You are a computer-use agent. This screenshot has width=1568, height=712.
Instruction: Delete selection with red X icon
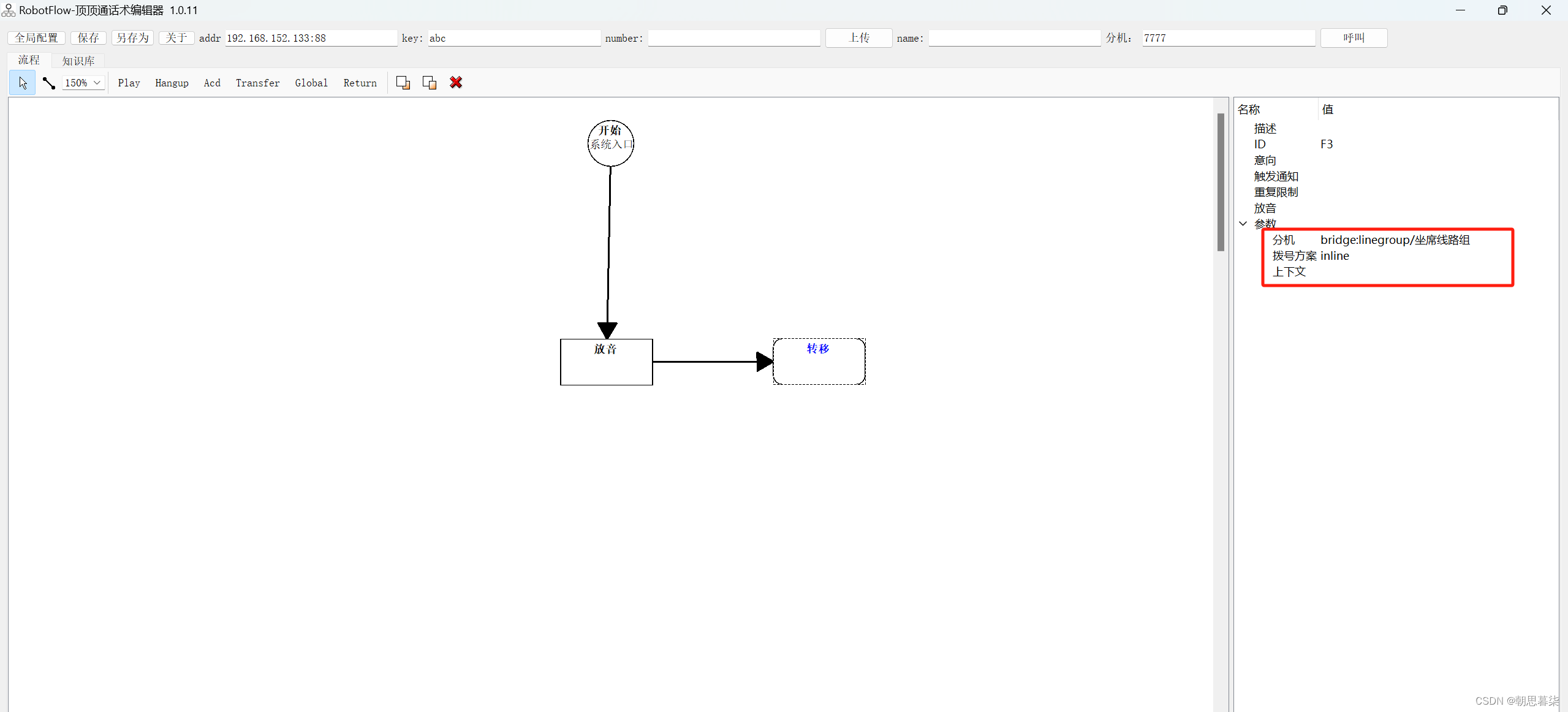click(x=456, y=83)
